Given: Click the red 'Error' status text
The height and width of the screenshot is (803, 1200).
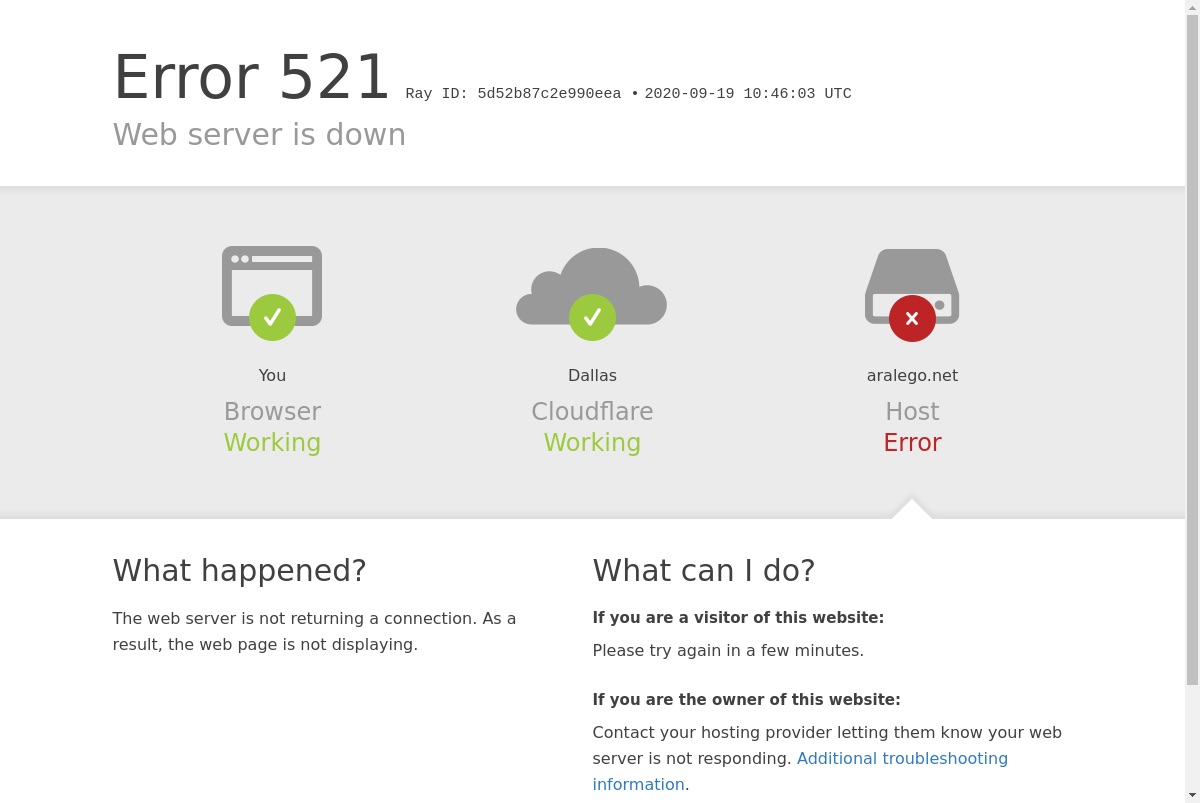Looking at the screenshot, I should click(912, 442).
